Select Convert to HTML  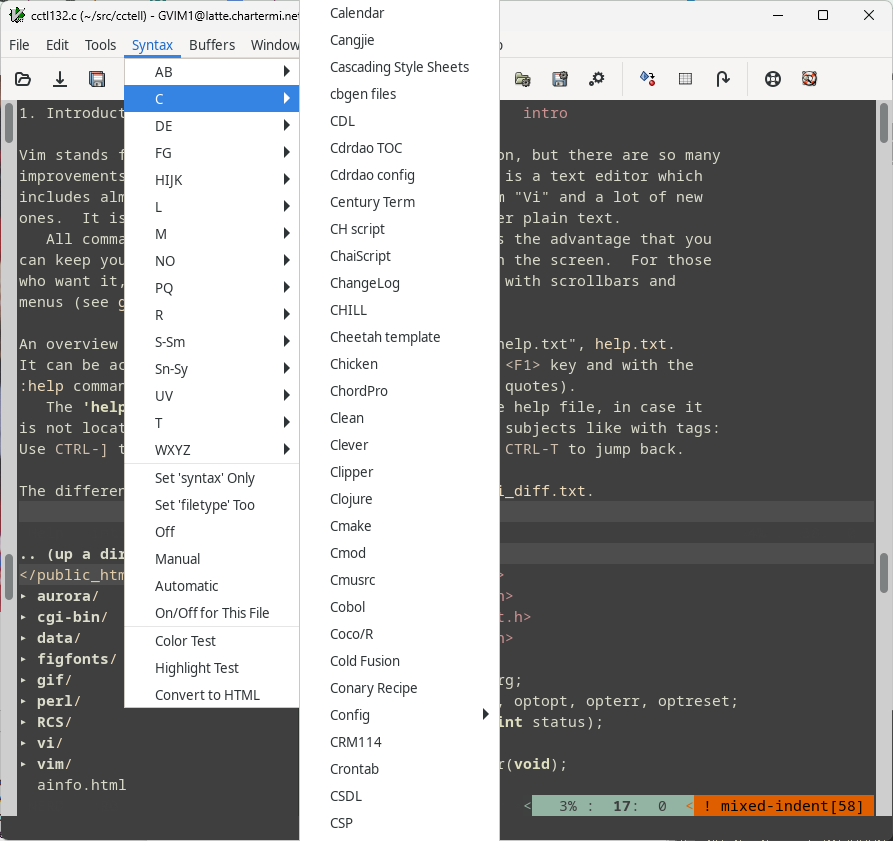click(211, 695)
